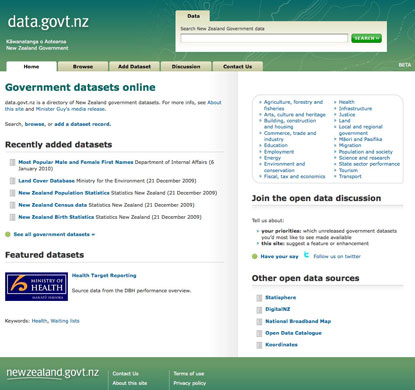Image resolution: width=415 pixels, height=390 pixels.
Task: Open New Zealand Population Statistics dataset
Action: [64, 193]
